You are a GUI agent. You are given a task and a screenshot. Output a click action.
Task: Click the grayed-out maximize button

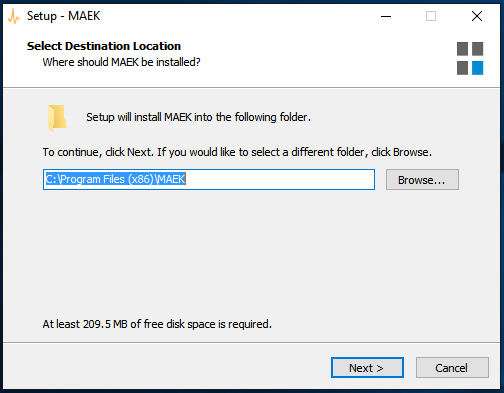click(431, 16)
